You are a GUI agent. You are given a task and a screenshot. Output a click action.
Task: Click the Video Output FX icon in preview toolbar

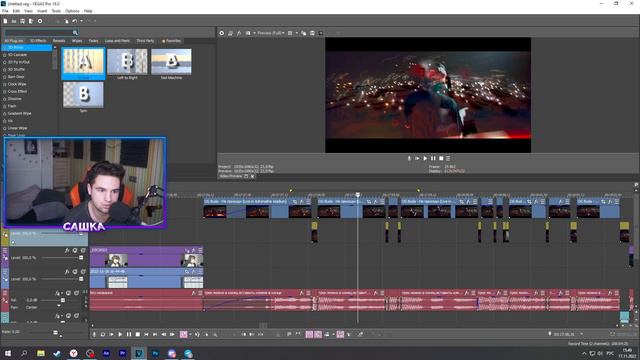point(239,33)
